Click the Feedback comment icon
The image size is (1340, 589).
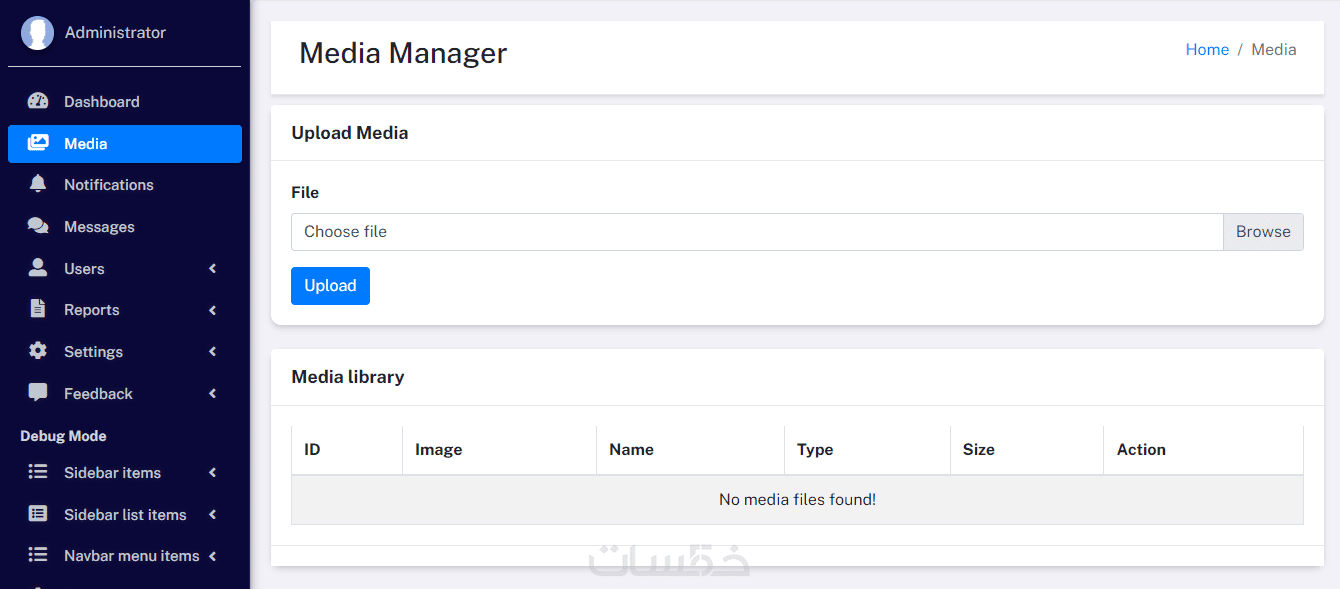38,393
